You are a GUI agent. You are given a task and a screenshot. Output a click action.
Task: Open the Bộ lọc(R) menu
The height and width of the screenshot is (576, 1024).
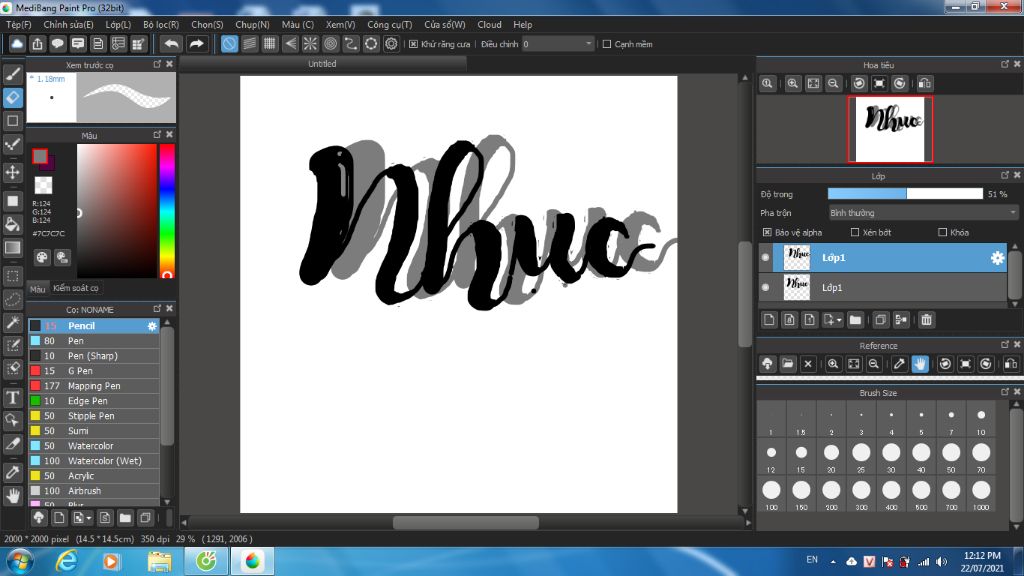click(161, 24)
